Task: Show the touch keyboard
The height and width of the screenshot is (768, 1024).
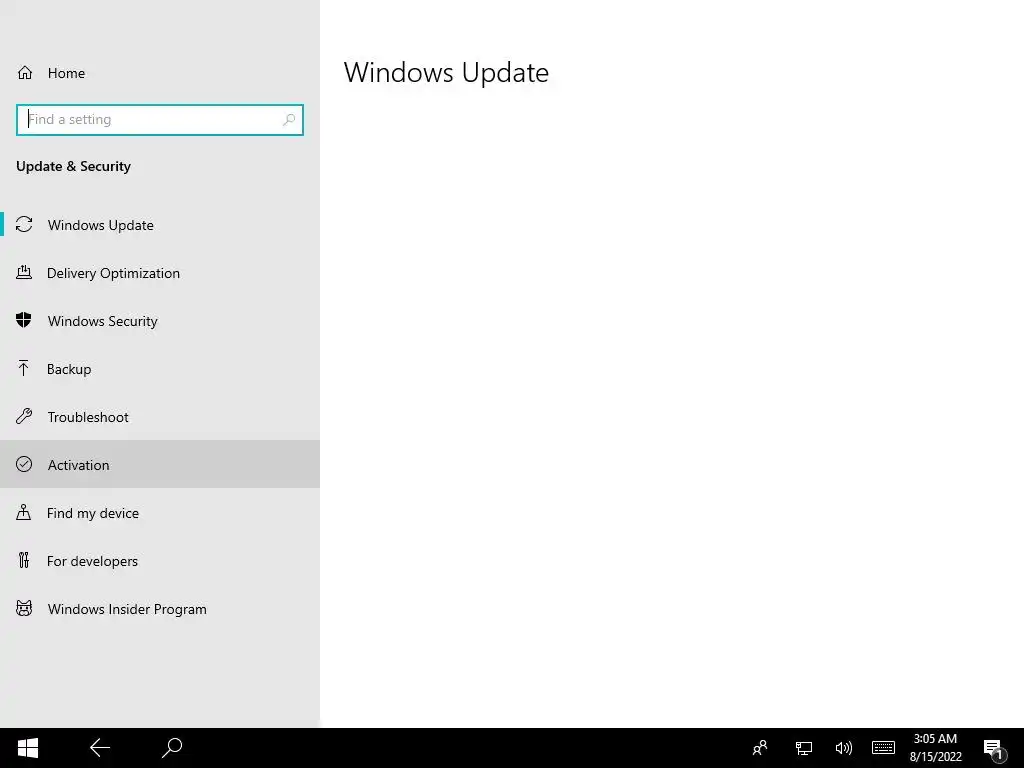Action: 883,748
